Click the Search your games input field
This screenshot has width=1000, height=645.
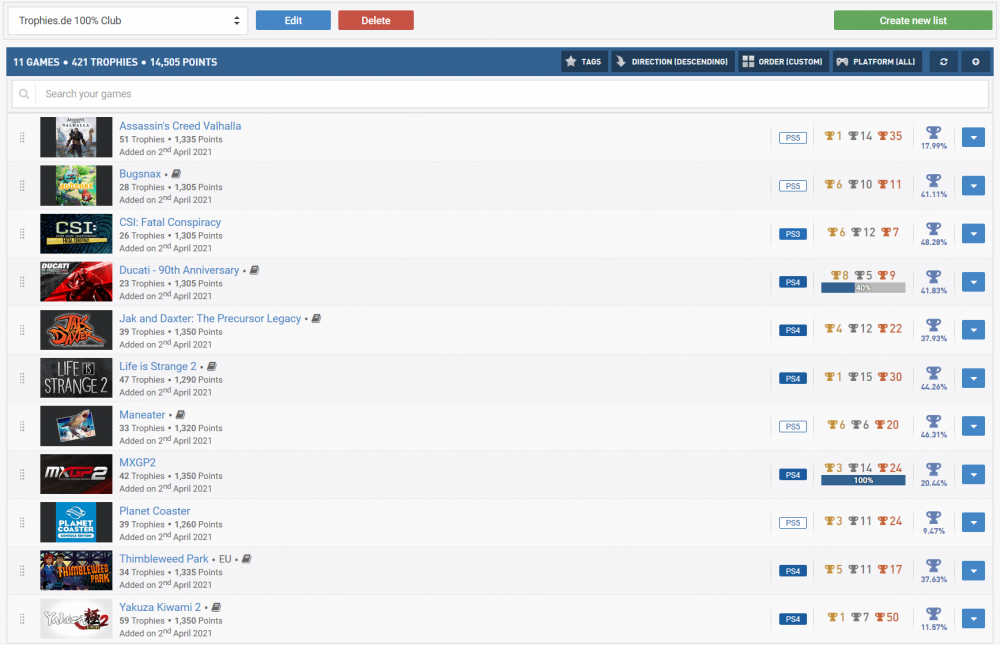510,94
